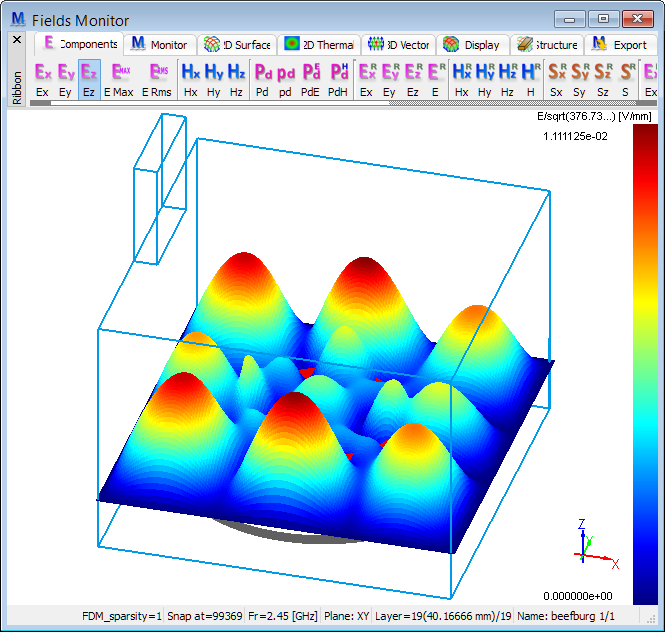Switch to the Monitor tab

(159, 45)
